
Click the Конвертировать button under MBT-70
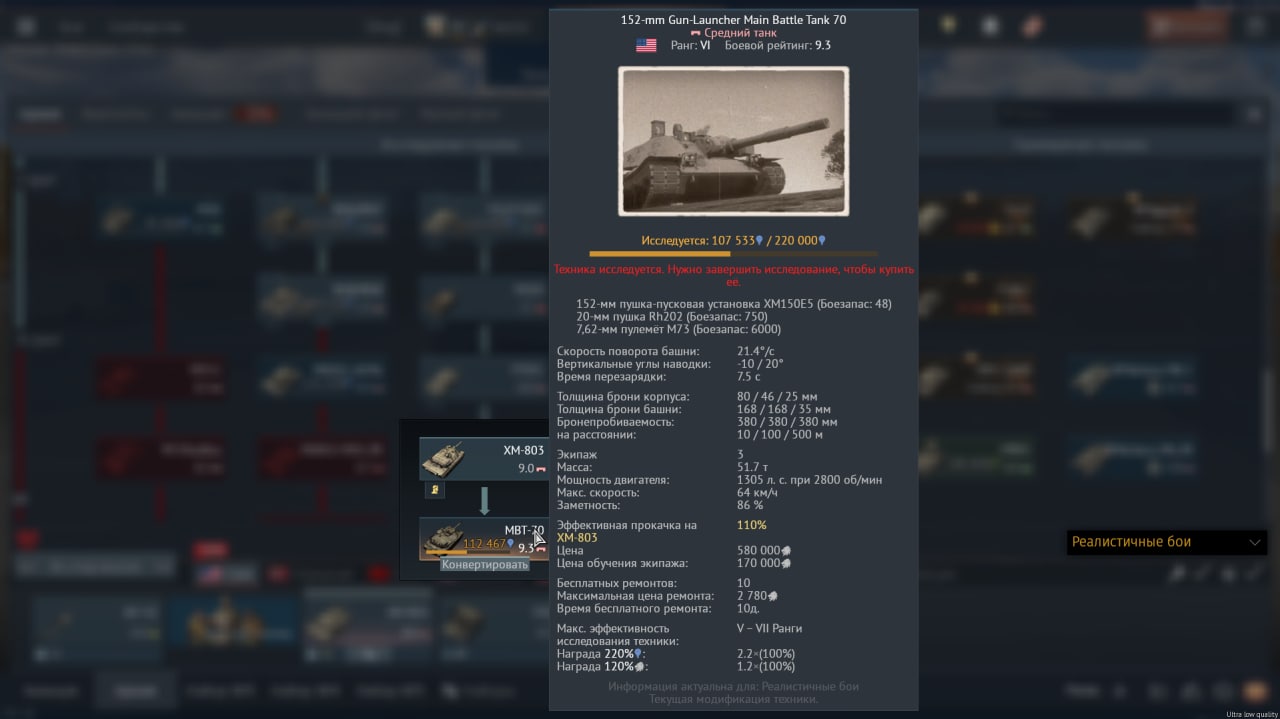485,564
